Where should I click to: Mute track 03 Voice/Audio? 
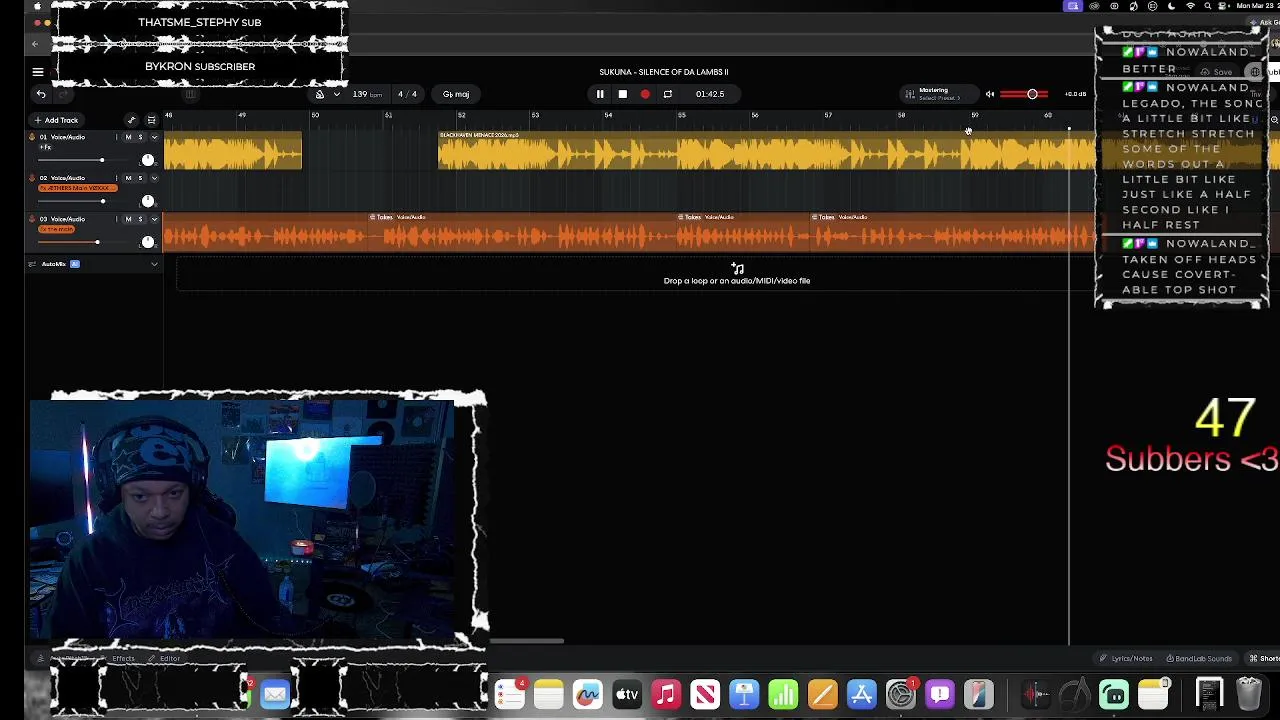click(128, 219)
